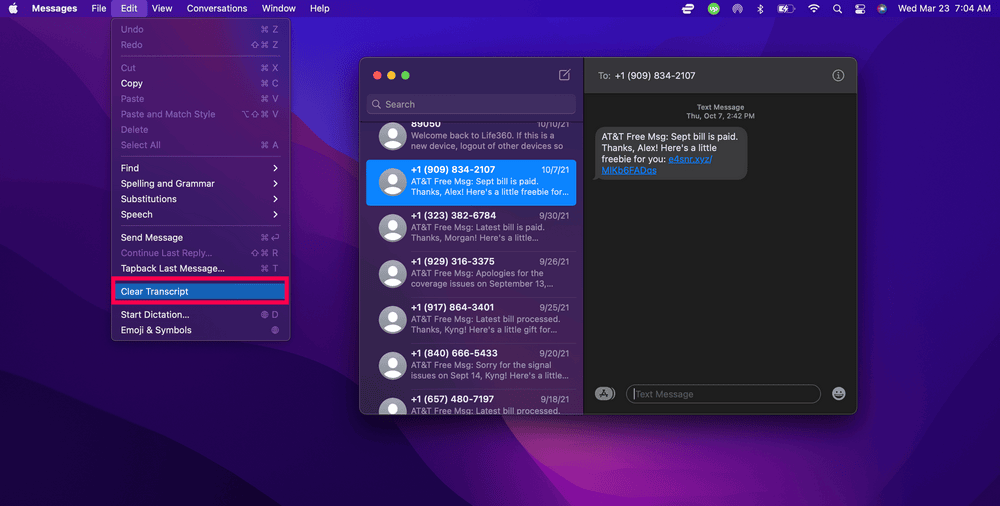This screenshot has height=506, width=1000.
Task: Expand the Find submenu
Action: click(x=200, y=168)
